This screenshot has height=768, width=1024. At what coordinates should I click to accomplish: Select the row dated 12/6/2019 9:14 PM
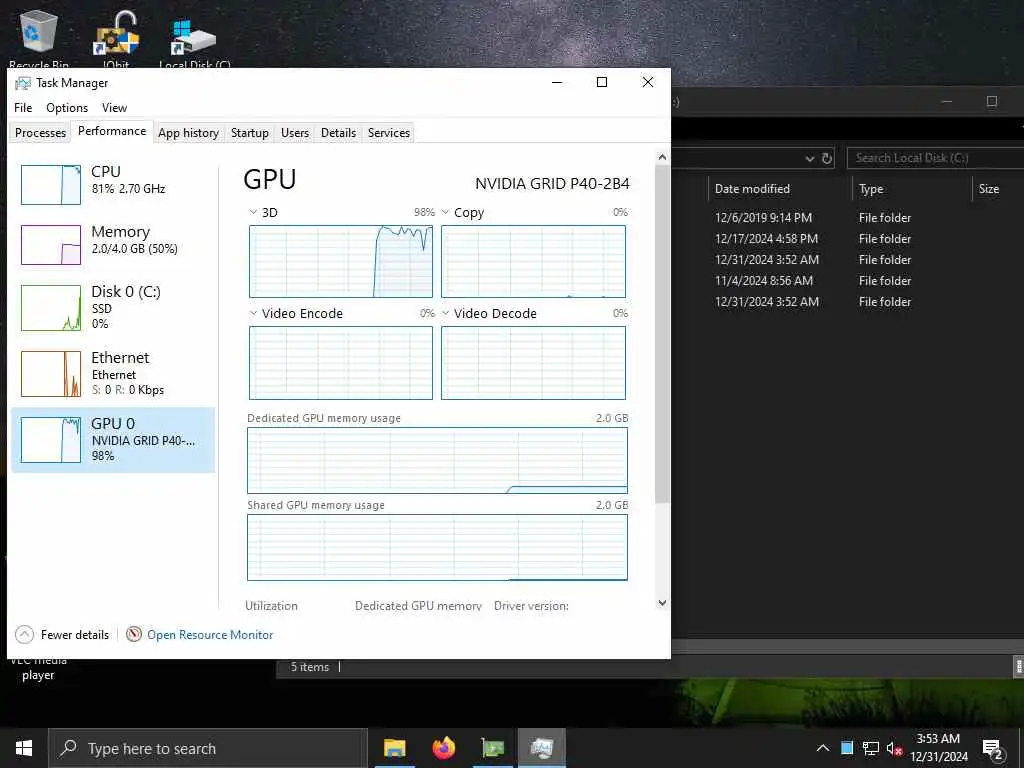(x=848, y=217)
